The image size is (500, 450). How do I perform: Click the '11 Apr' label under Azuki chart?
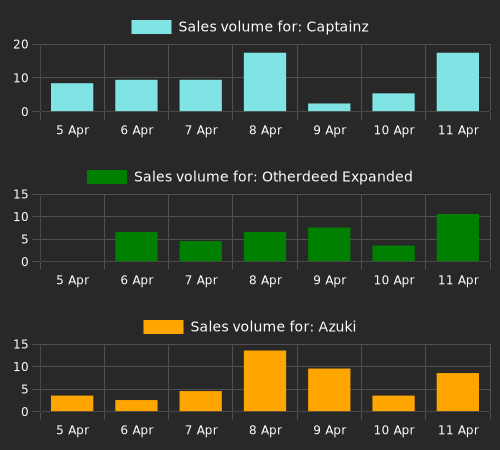[x=458, y=430]
